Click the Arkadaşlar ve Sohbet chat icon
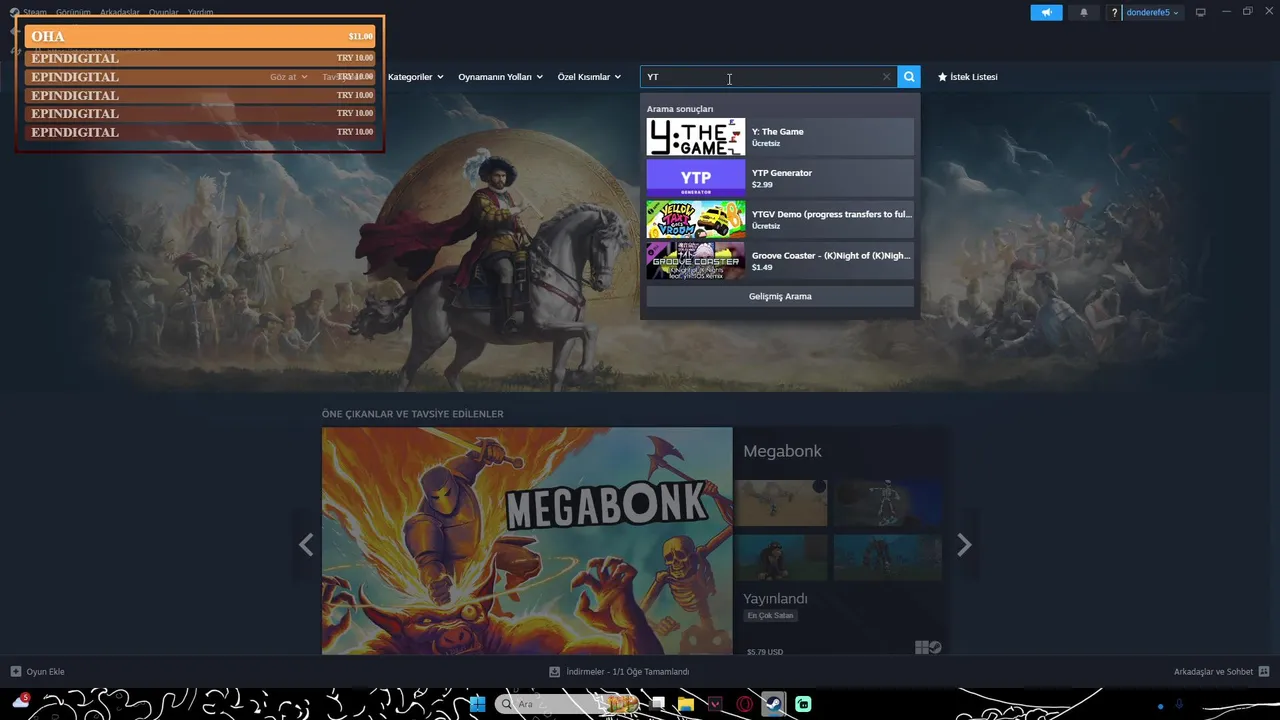 pyautogui.click(x=1264, y=672)
